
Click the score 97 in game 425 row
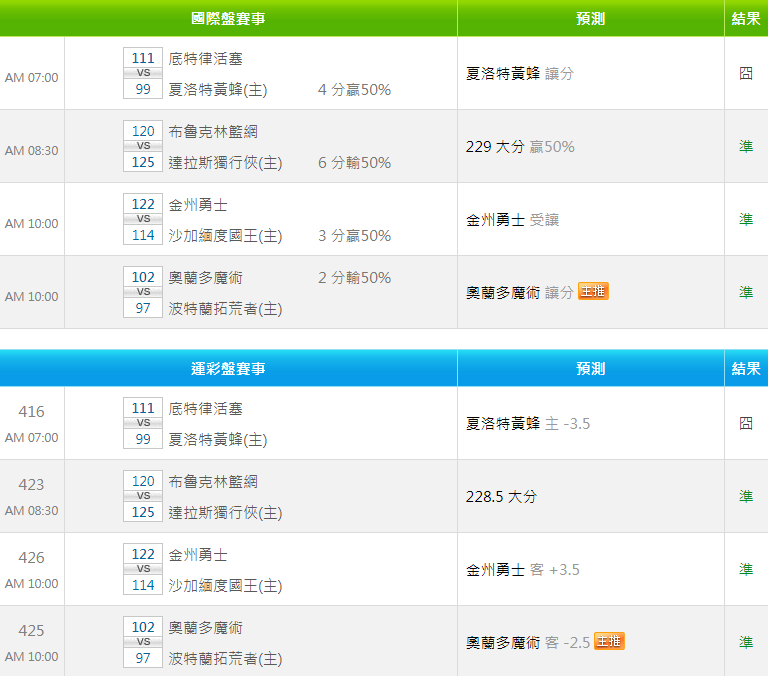coord(143,658)
